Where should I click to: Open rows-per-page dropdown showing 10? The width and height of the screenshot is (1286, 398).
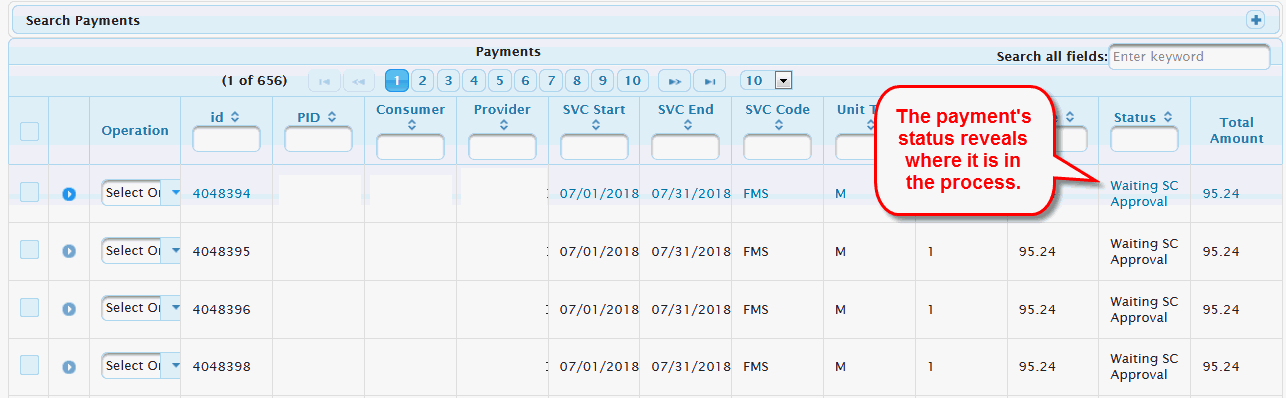click(766, 81)
